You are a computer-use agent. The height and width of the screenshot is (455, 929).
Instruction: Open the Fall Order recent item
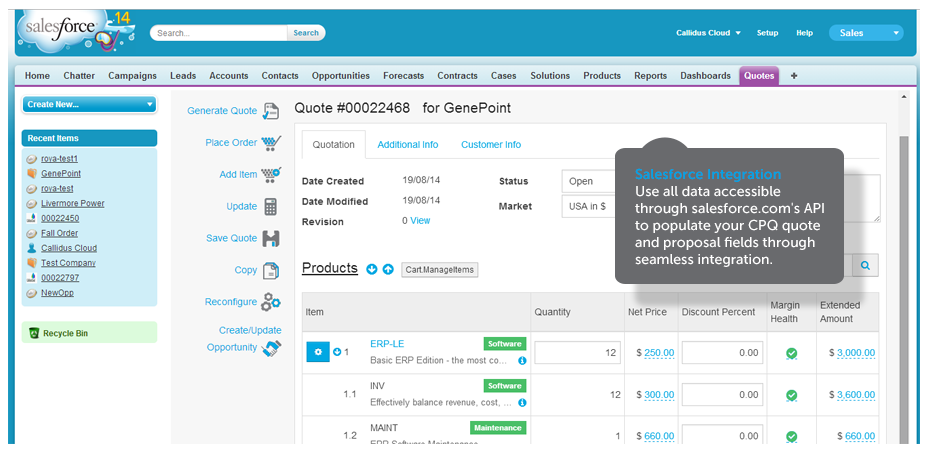click(x=59, y=233)
